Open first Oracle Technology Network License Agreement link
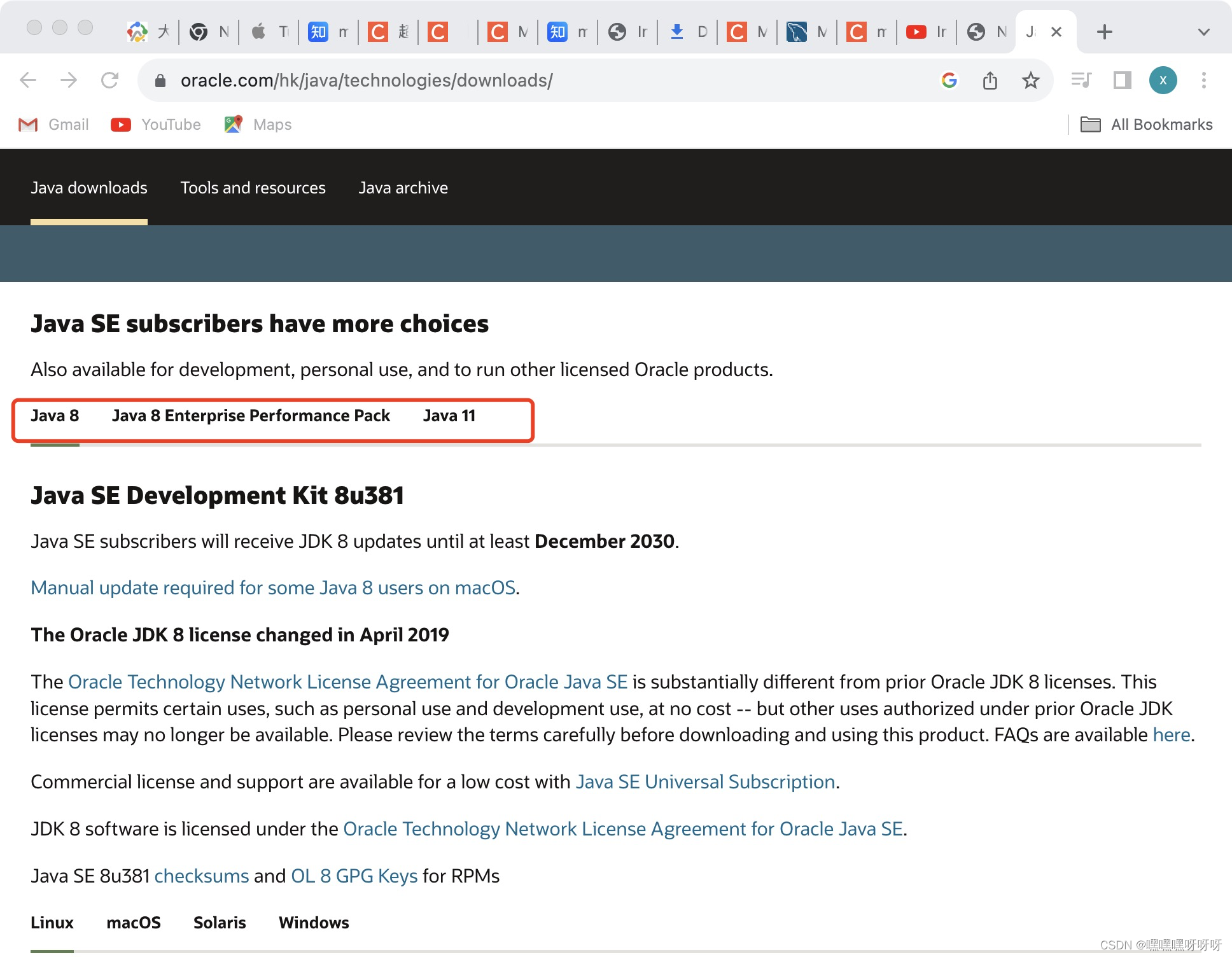1232x957 pixels. click(347, 681)
